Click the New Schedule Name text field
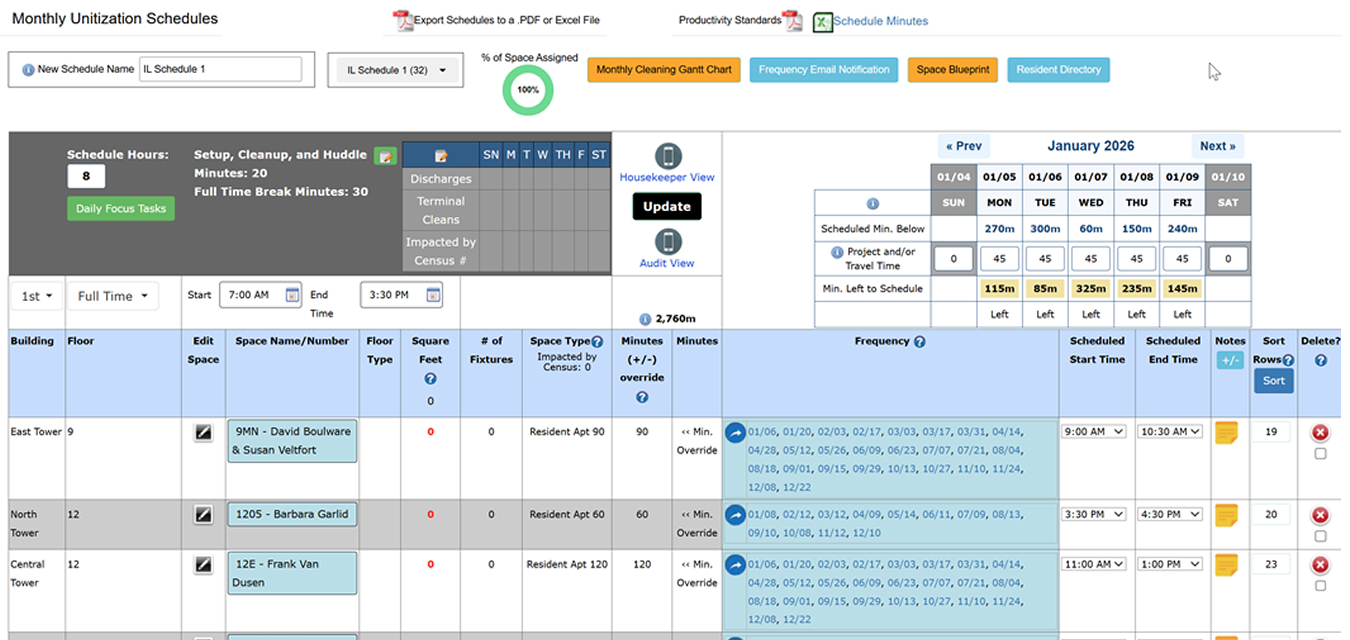 coord(220,69)
